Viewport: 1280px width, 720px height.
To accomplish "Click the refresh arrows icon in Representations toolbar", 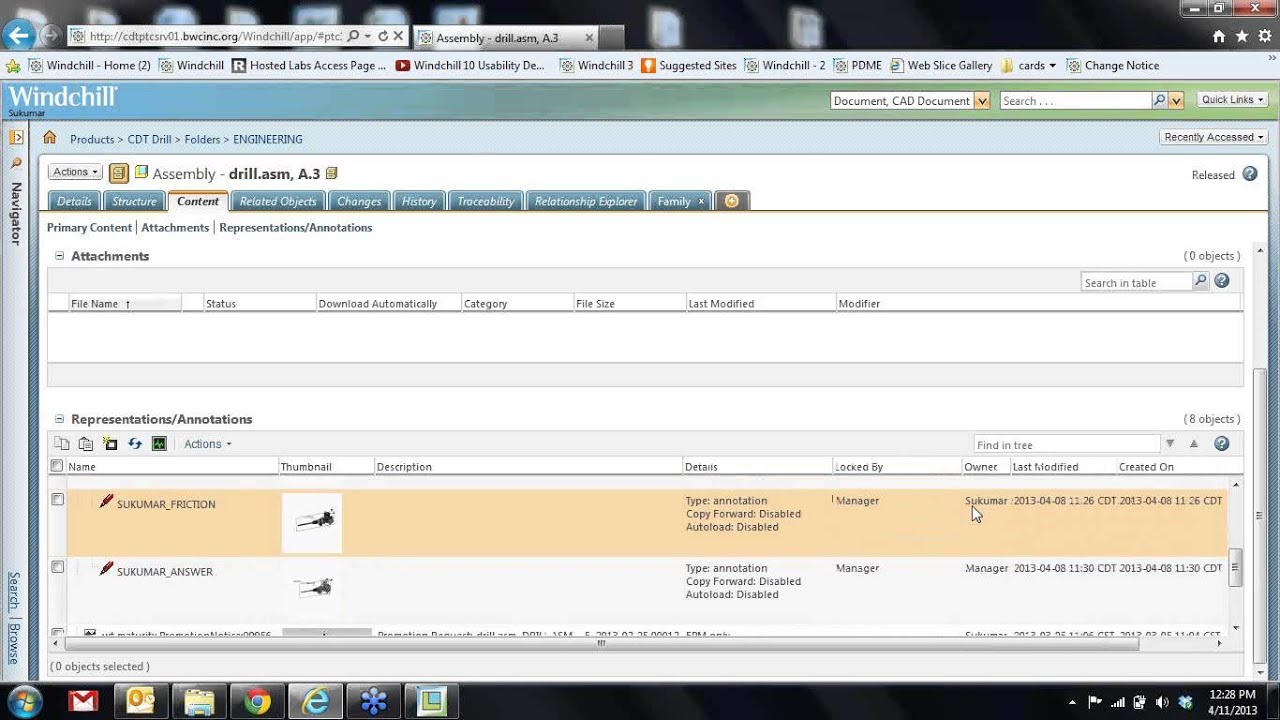I will click(x=135, y=444).
